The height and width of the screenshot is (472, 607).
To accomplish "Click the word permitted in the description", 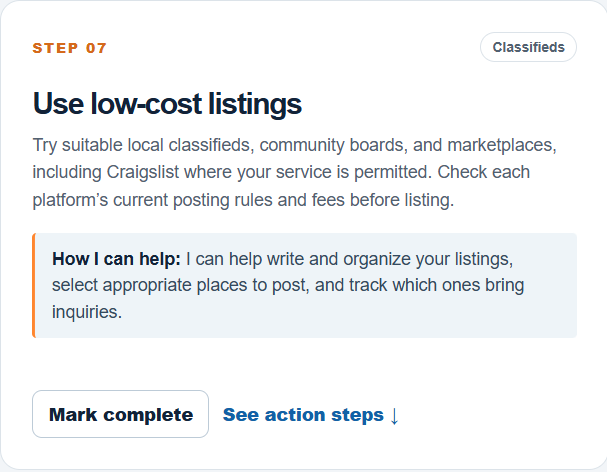I will point(393,172).
